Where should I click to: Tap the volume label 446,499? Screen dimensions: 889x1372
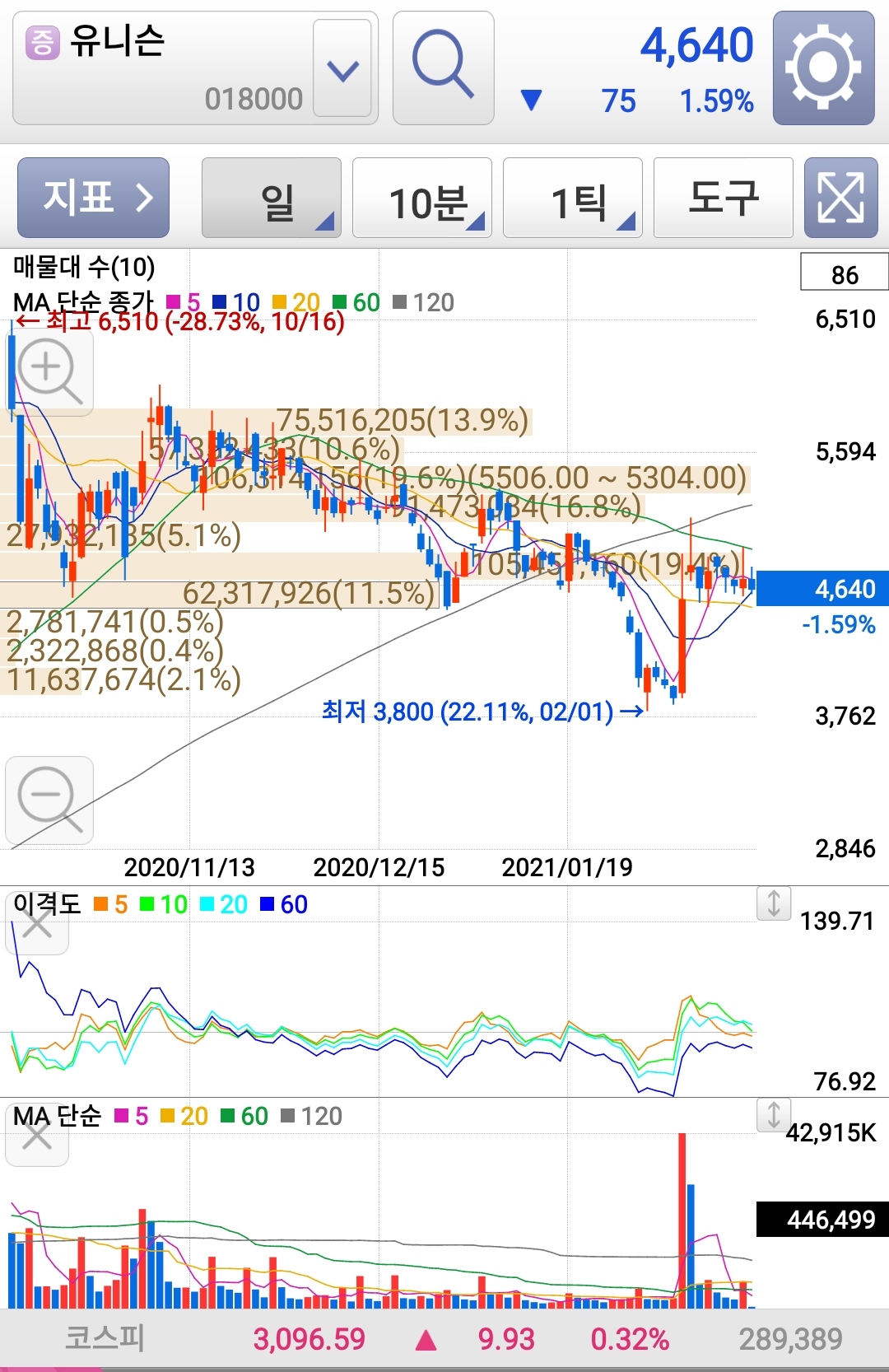[822, 1219]
